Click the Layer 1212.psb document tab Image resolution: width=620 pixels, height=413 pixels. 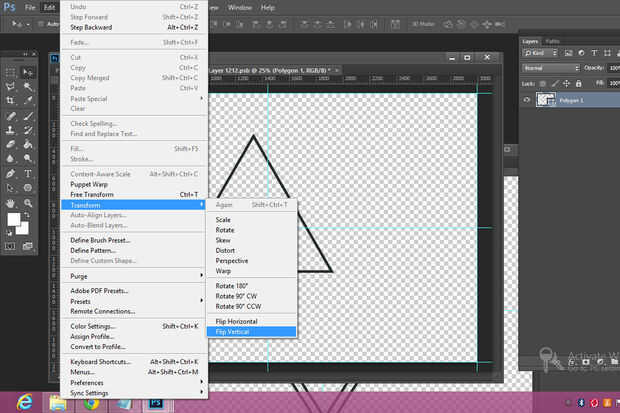point(274,70)
